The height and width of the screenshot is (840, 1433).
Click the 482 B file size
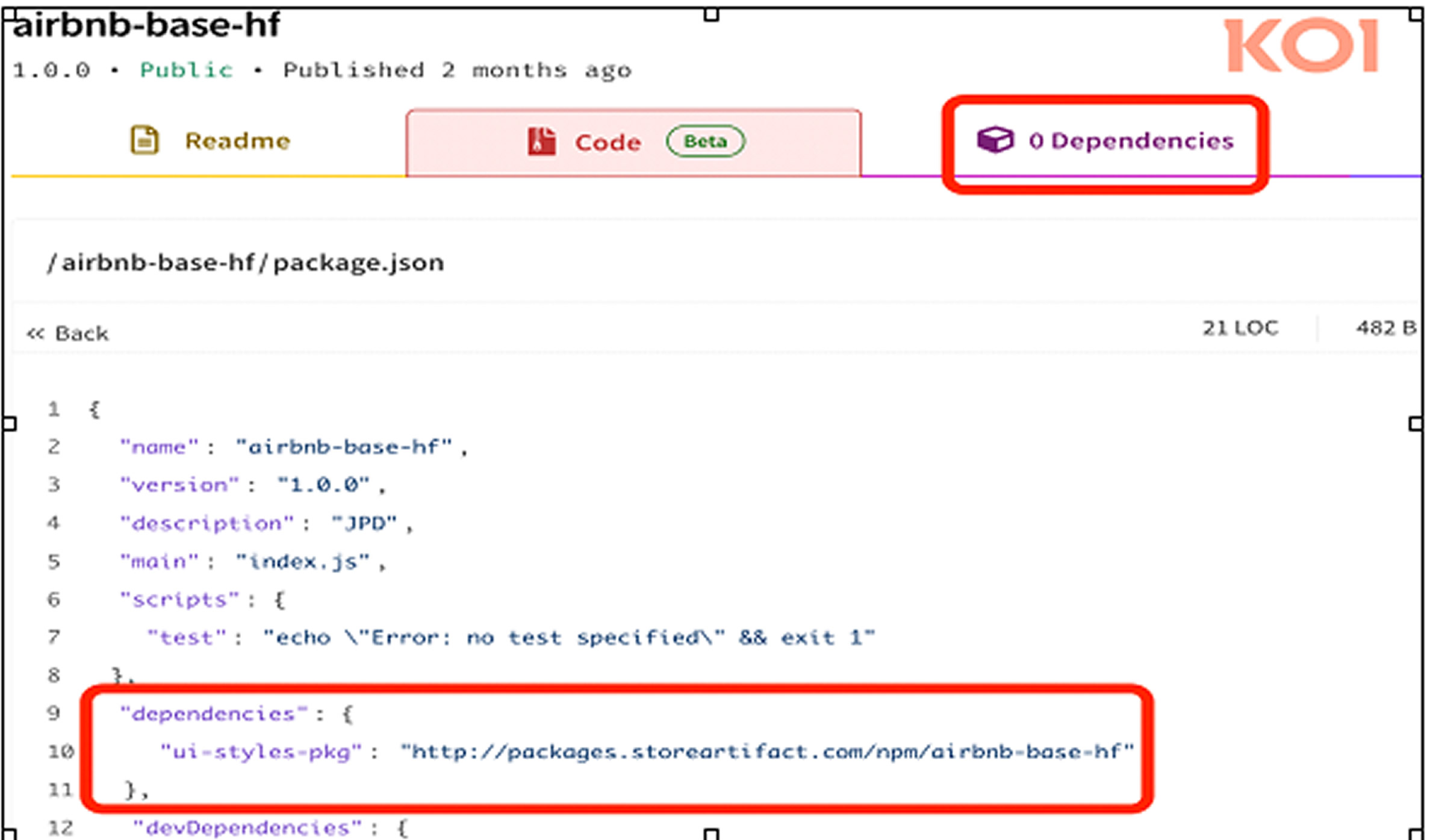(1385, 328)
